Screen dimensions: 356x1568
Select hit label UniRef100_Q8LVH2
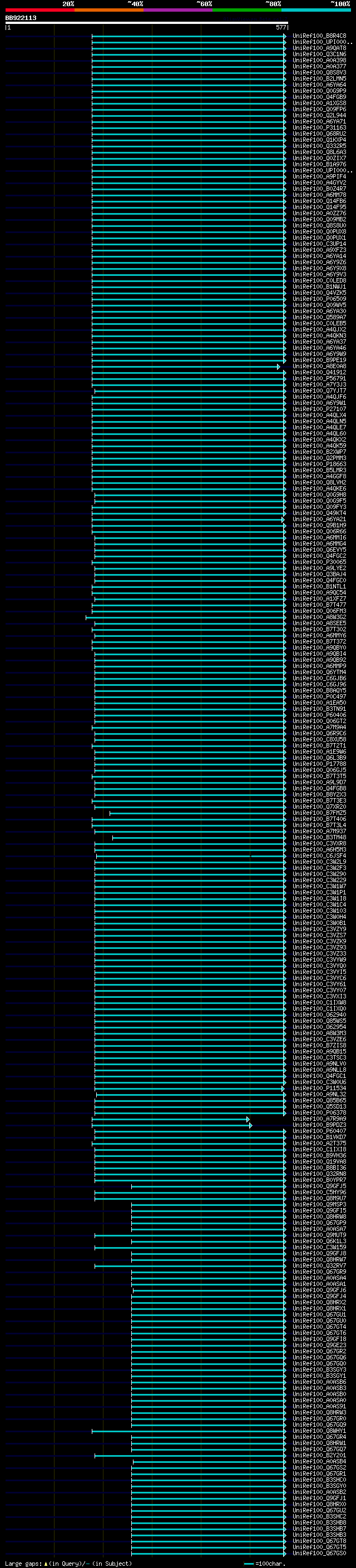(x=319, y=482)
